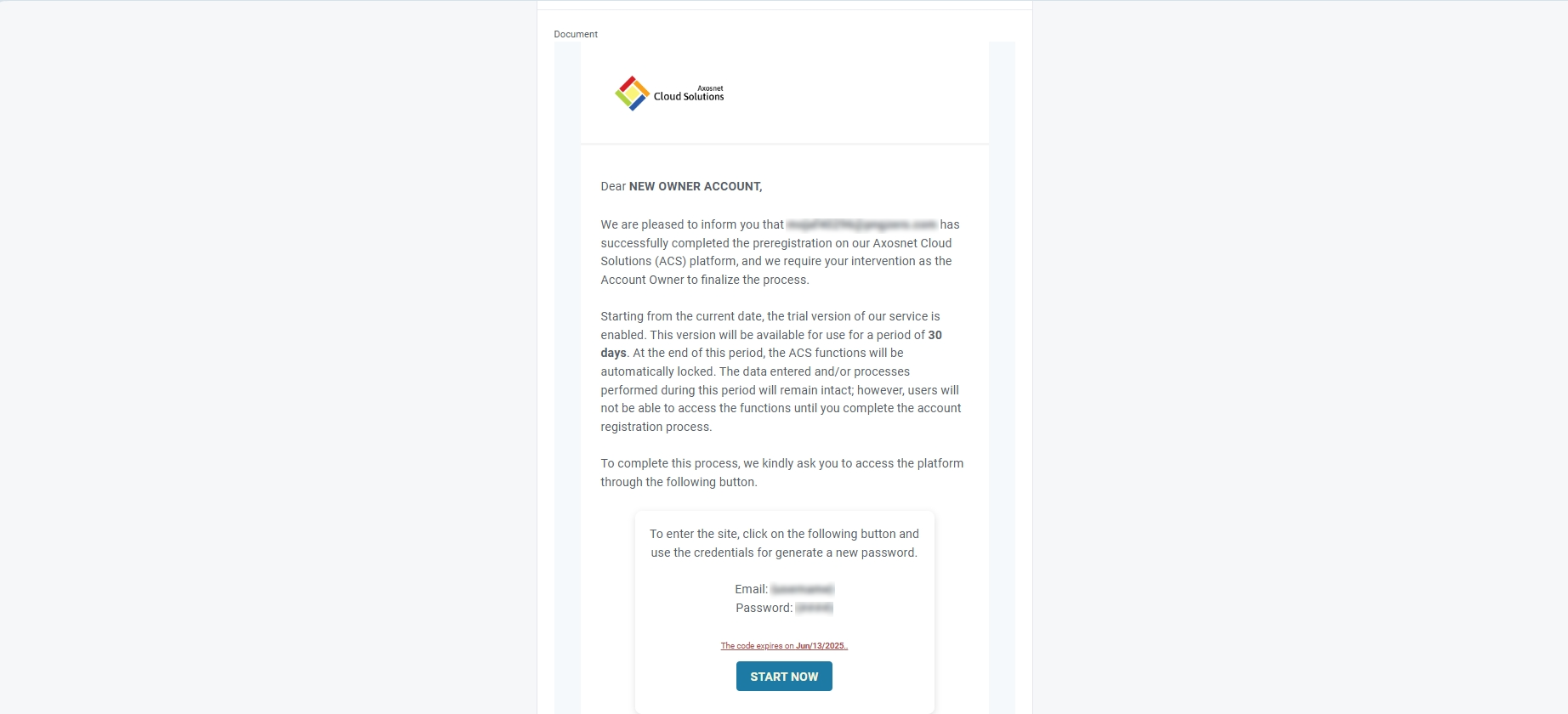Click "Account Owner to finalize the process" line

[704, 280]
